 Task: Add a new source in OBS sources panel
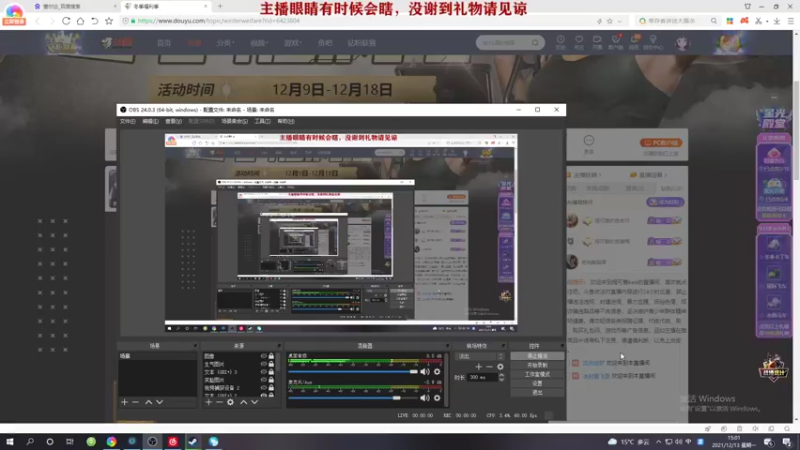[208, 402]
